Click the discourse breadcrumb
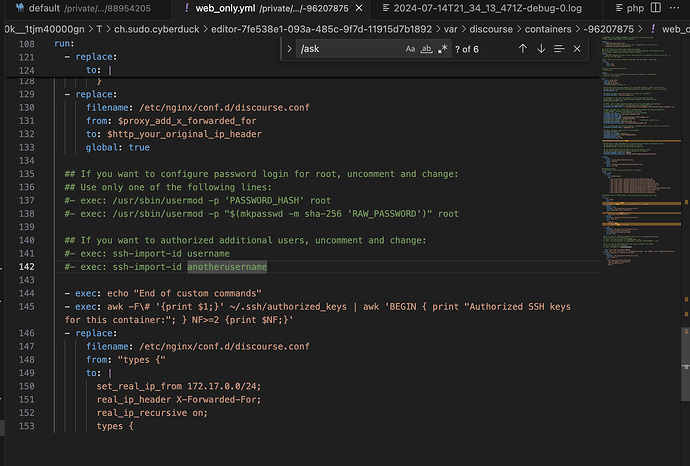 491,29
